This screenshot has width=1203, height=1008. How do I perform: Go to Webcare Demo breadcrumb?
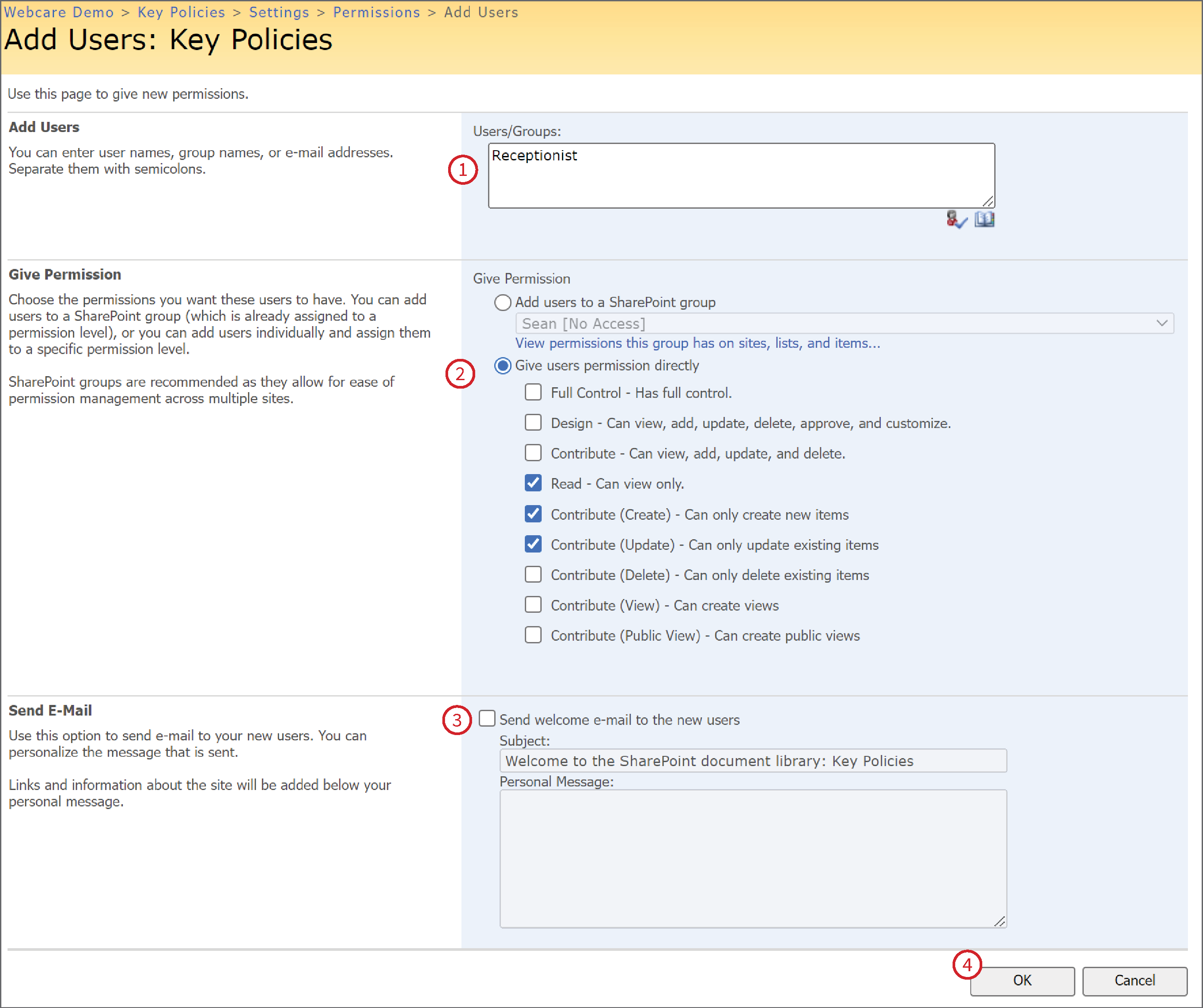(59, 12)
